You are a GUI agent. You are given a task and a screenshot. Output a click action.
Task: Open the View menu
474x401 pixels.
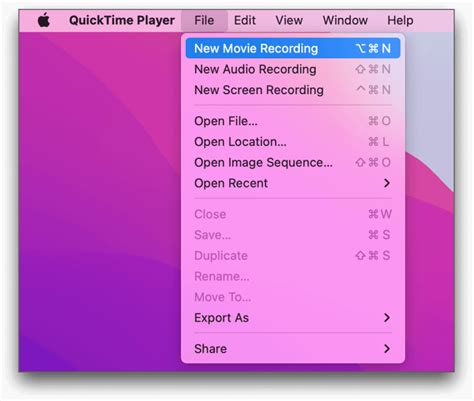pos(289,20)
